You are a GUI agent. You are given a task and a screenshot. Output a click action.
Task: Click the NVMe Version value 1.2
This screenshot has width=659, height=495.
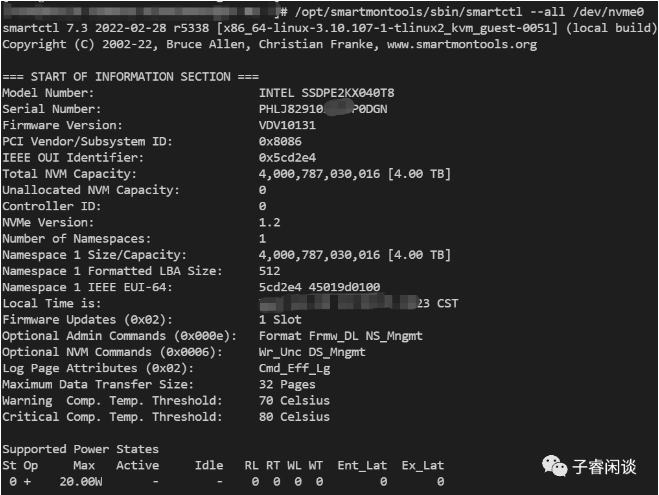(x=269, y=222)
